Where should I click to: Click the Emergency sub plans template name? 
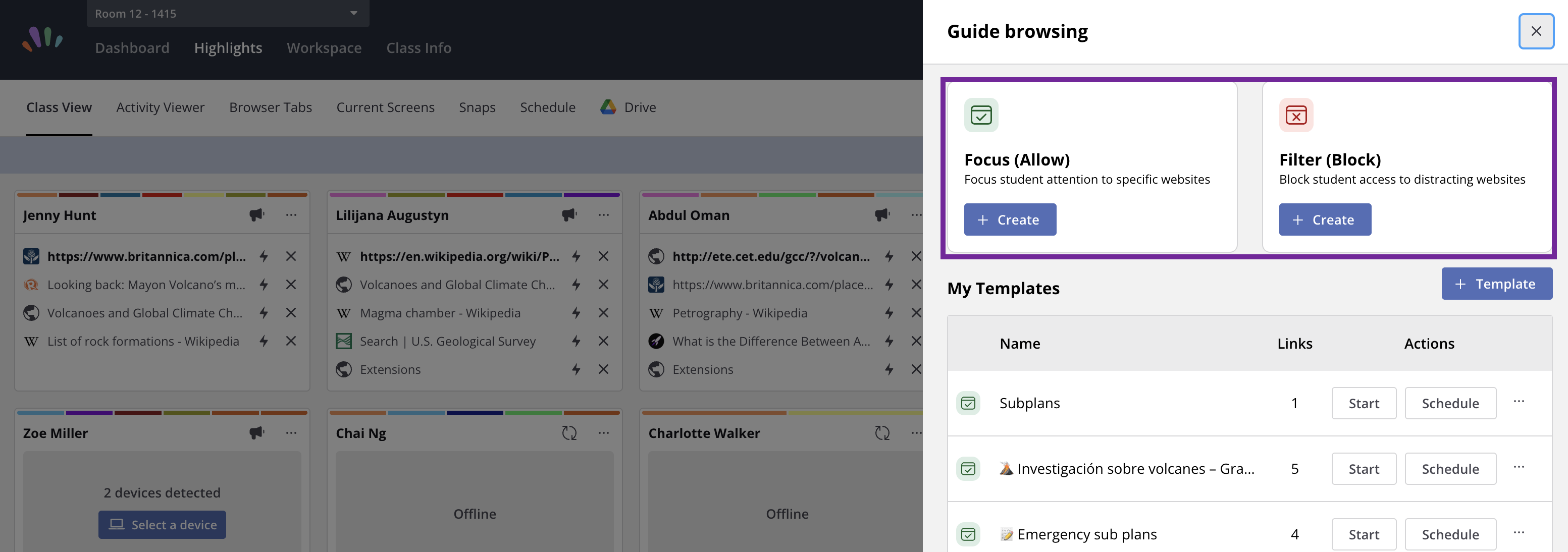[x=1086, y=534]
